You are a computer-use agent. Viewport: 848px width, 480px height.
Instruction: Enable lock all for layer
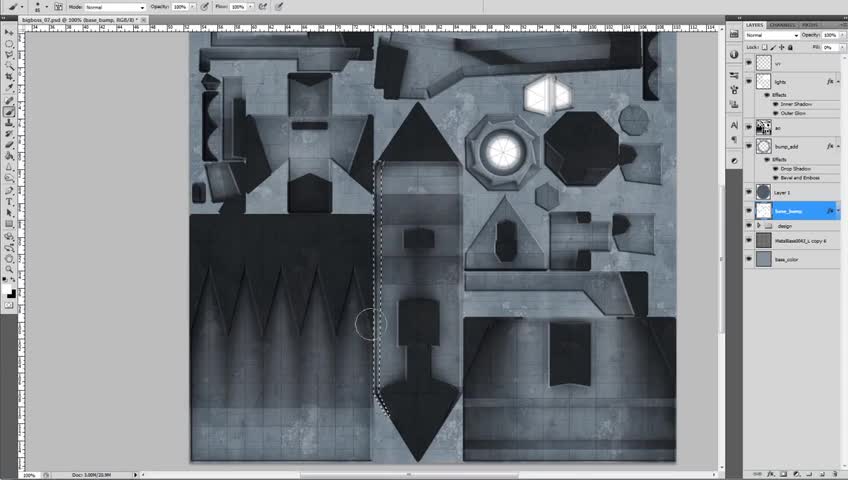pos(790,48)
